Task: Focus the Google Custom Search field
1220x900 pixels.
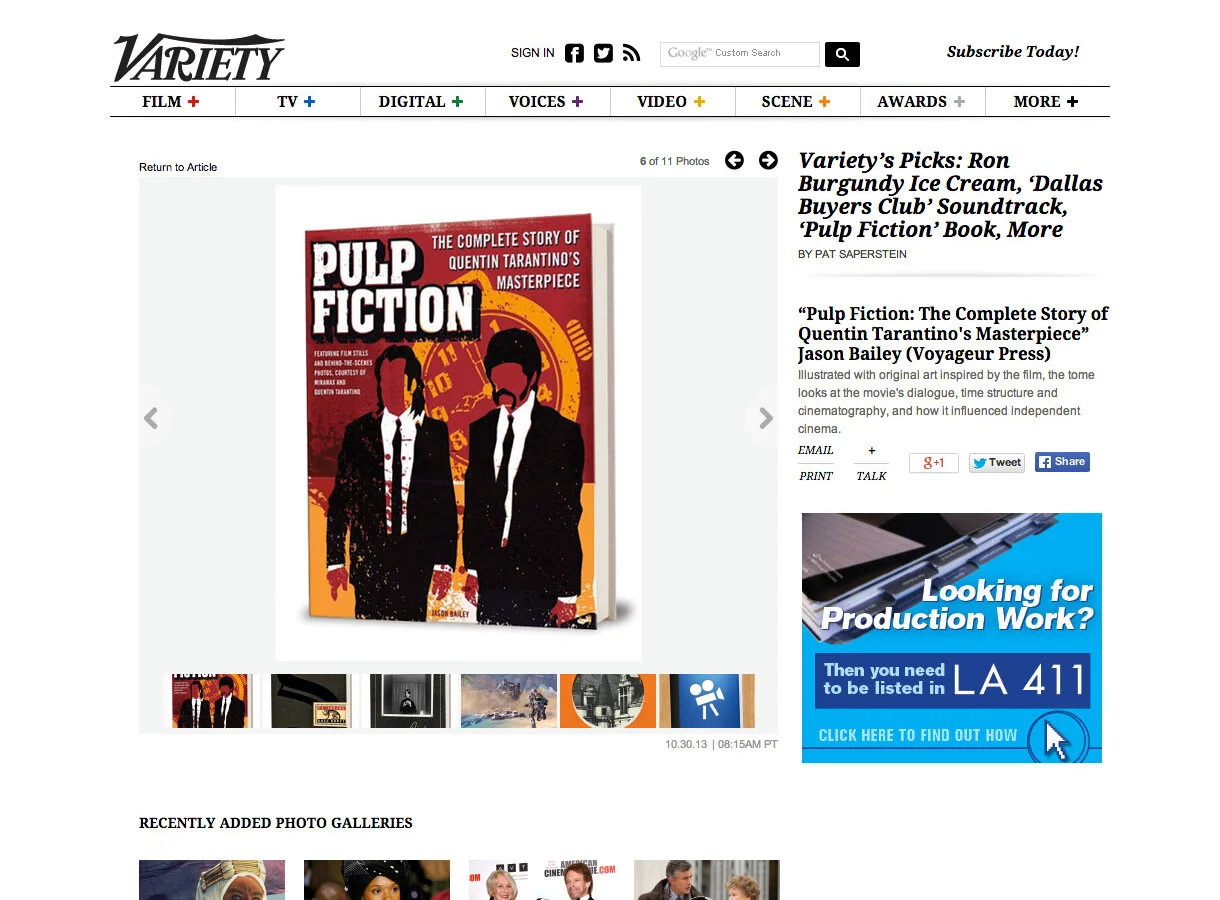Action: [x=739, y=54]
